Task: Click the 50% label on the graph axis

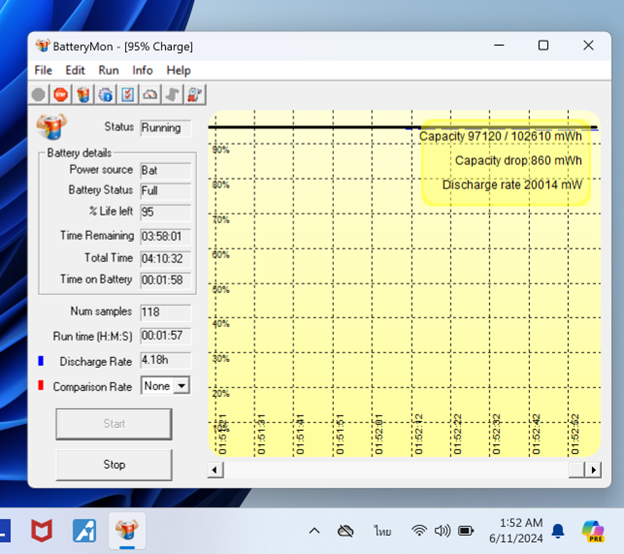Action: (x=221, y=289)
